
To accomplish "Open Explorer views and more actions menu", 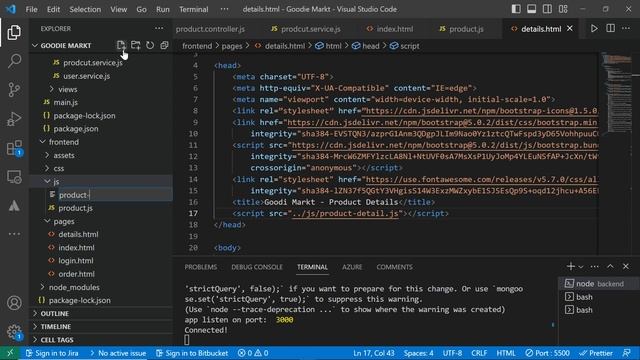I will coord(159,29).
